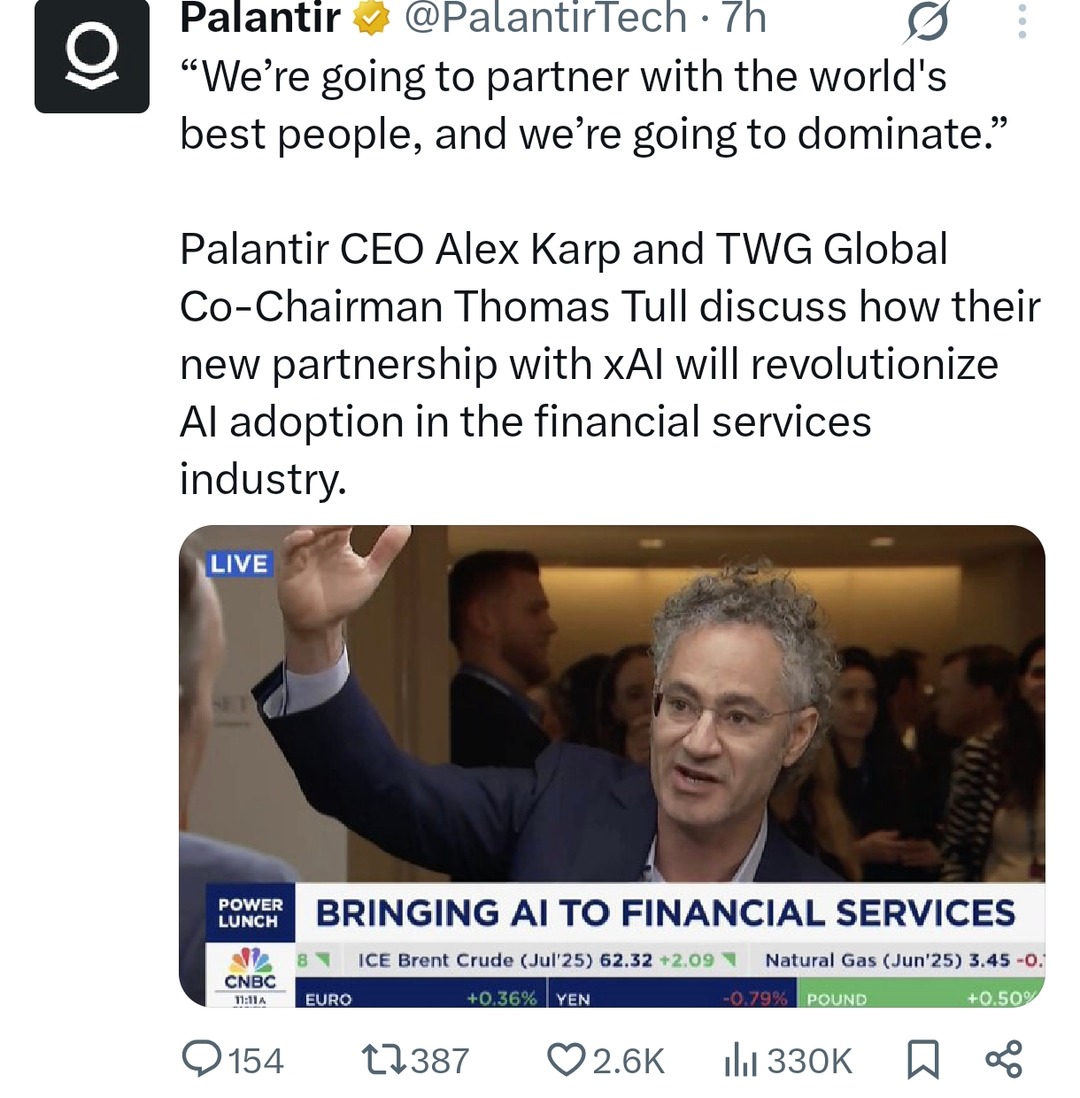Screen dimensions: 1080x1098
Task: Open the post via the 7h timestamp
Action: [744, 17]
